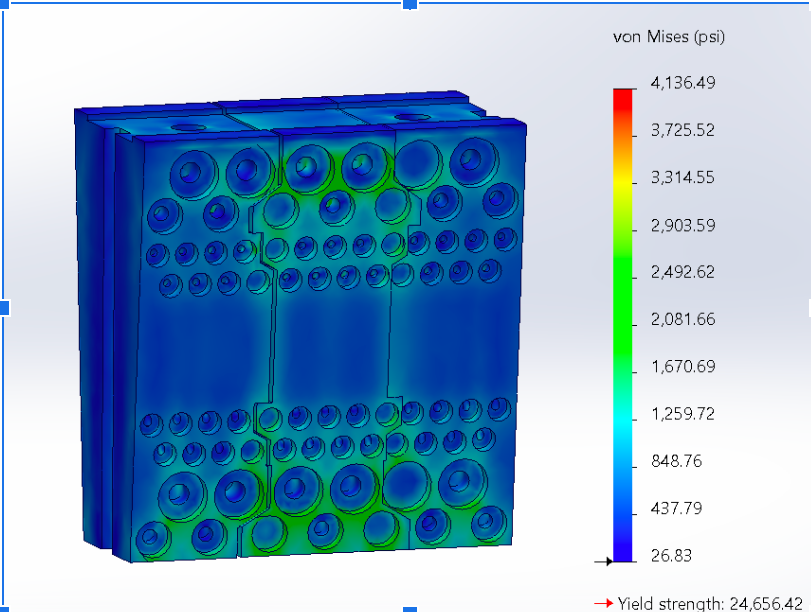
Task: Select the legend value 2,903.59
Action: pos(683,225)
